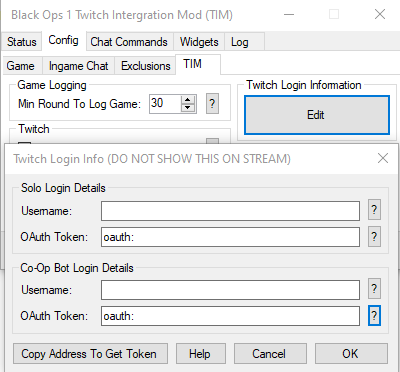Focus the Solo Login Username field

coord(230,211)
